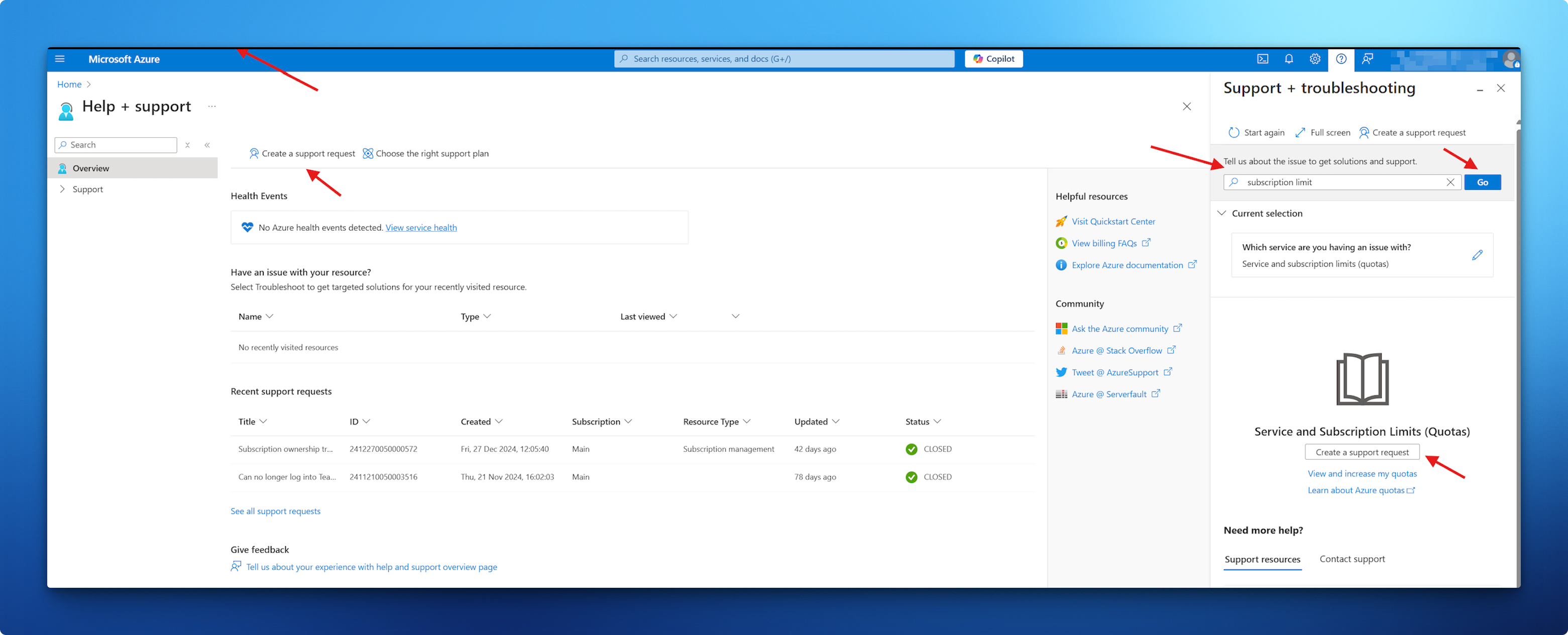Open the hamburger portal menu

60,59
